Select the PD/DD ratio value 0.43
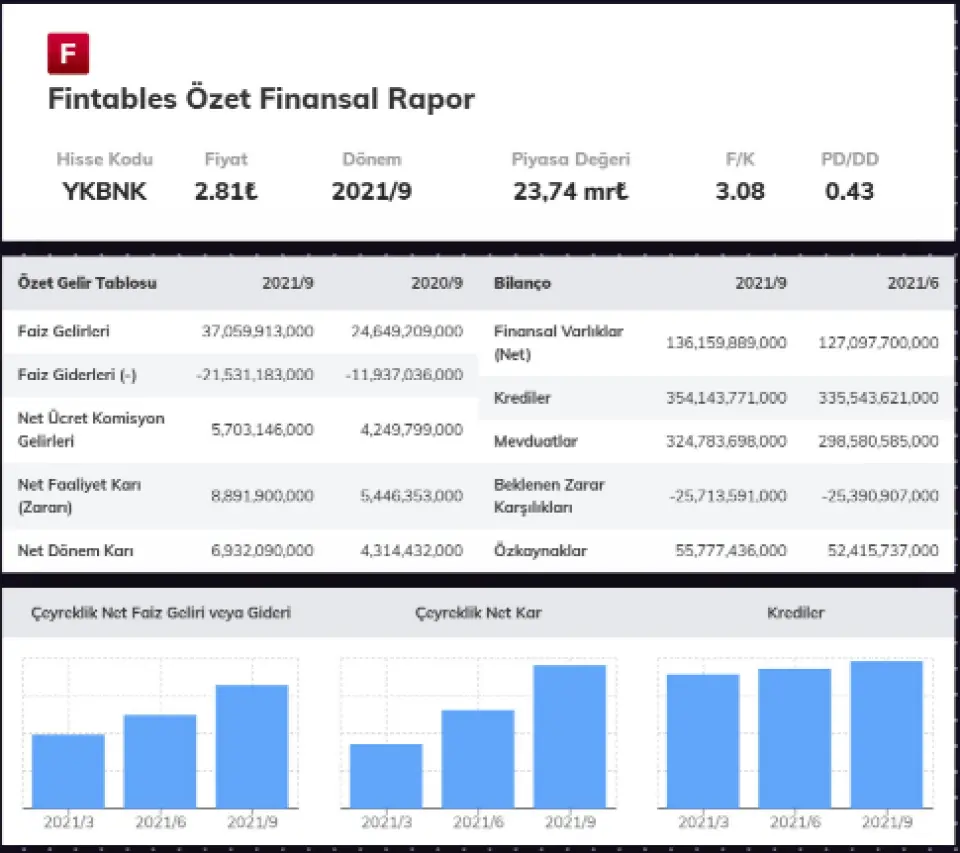The height and width of the screenshot is (853, 960). tap(850, 191)
